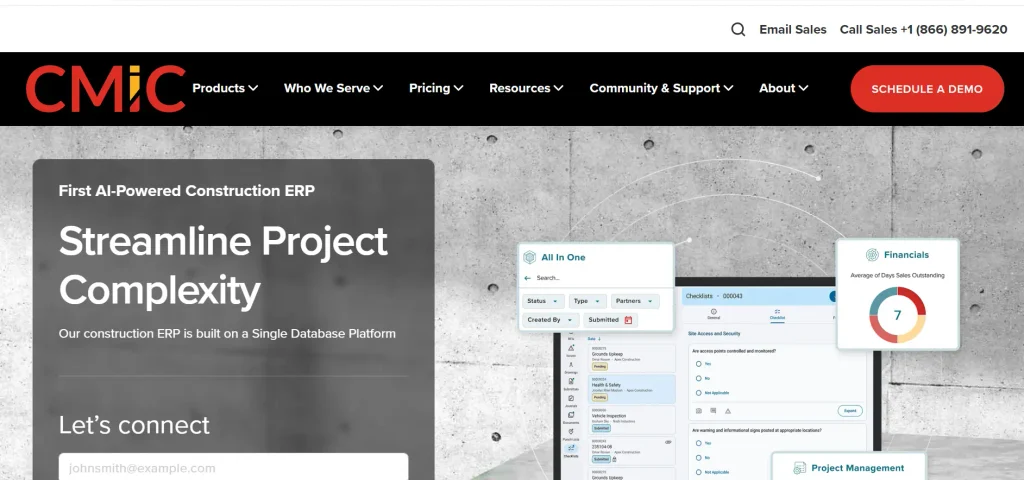This screenshot has height=480, width=1024.
Task: Expand the Resources menu
Action: tap(526, 88)
